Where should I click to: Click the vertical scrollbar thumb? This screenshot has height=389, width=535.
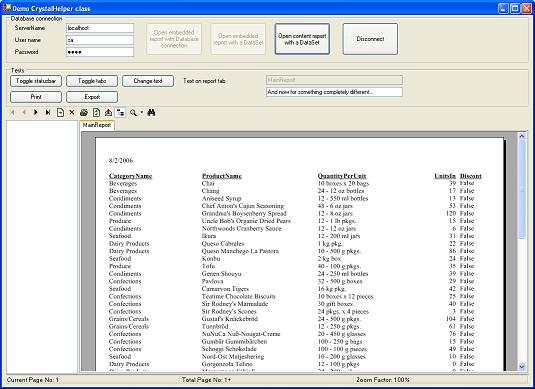(522, 189)
